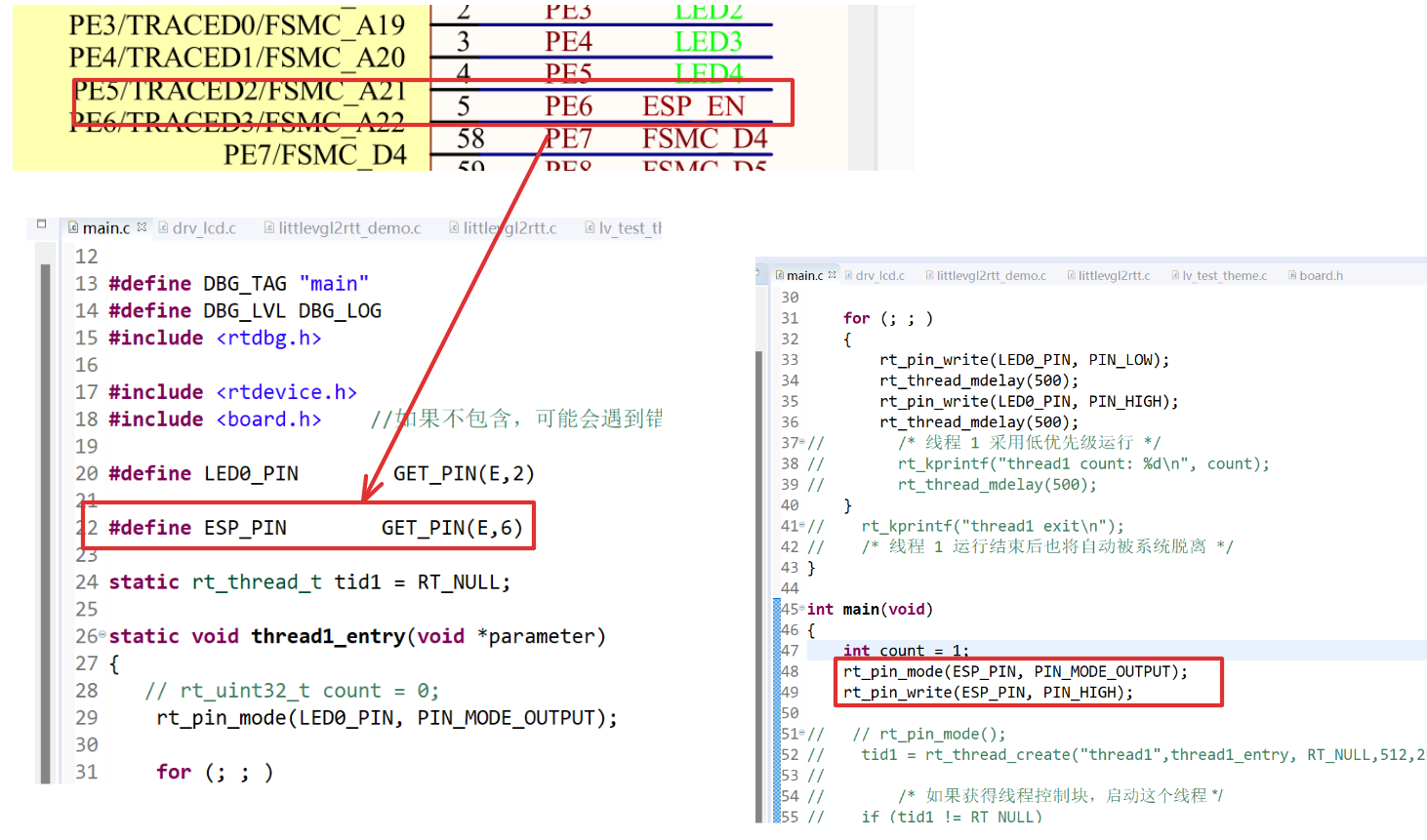Open drv_lcd.c tab in right editor
This screenshot has width=1427, height=840.
(x=879, y=275)
